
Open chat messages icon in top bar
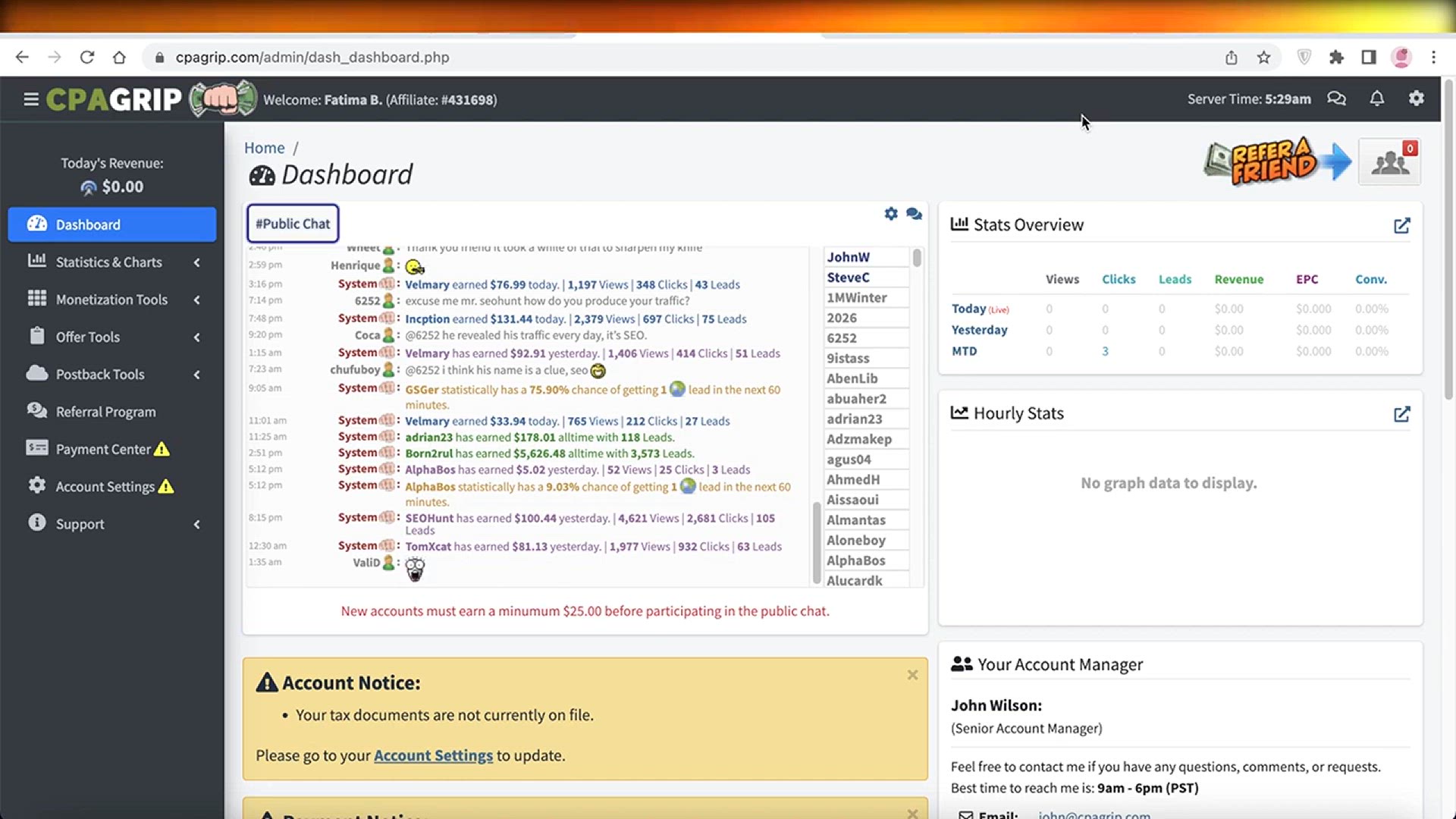click(x=1336, y=99)
